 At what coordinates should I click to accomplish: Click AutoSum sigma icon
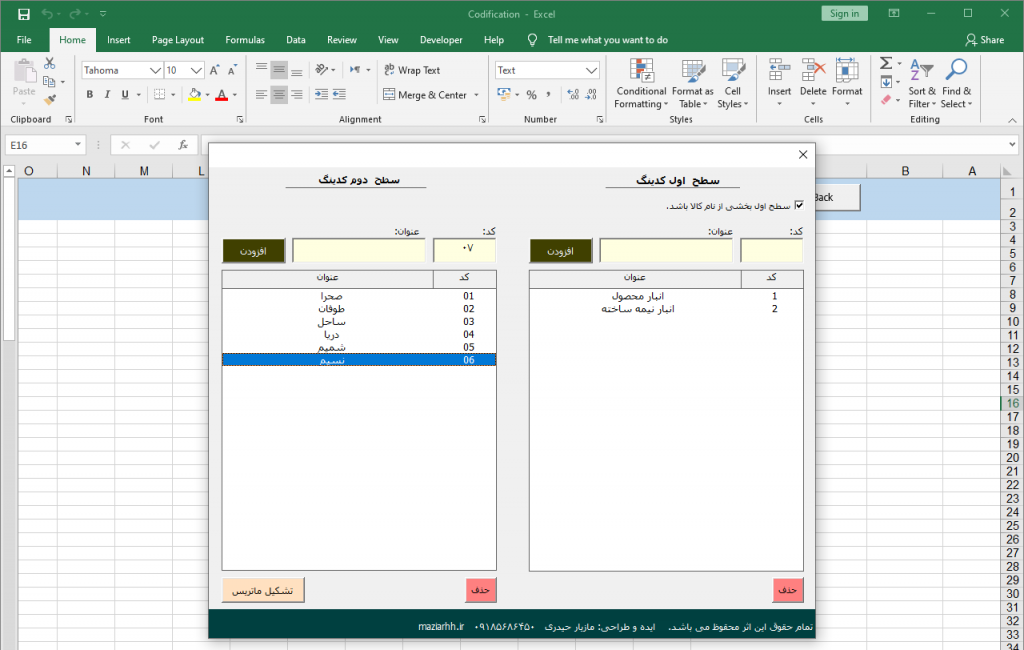pos(886,63)
